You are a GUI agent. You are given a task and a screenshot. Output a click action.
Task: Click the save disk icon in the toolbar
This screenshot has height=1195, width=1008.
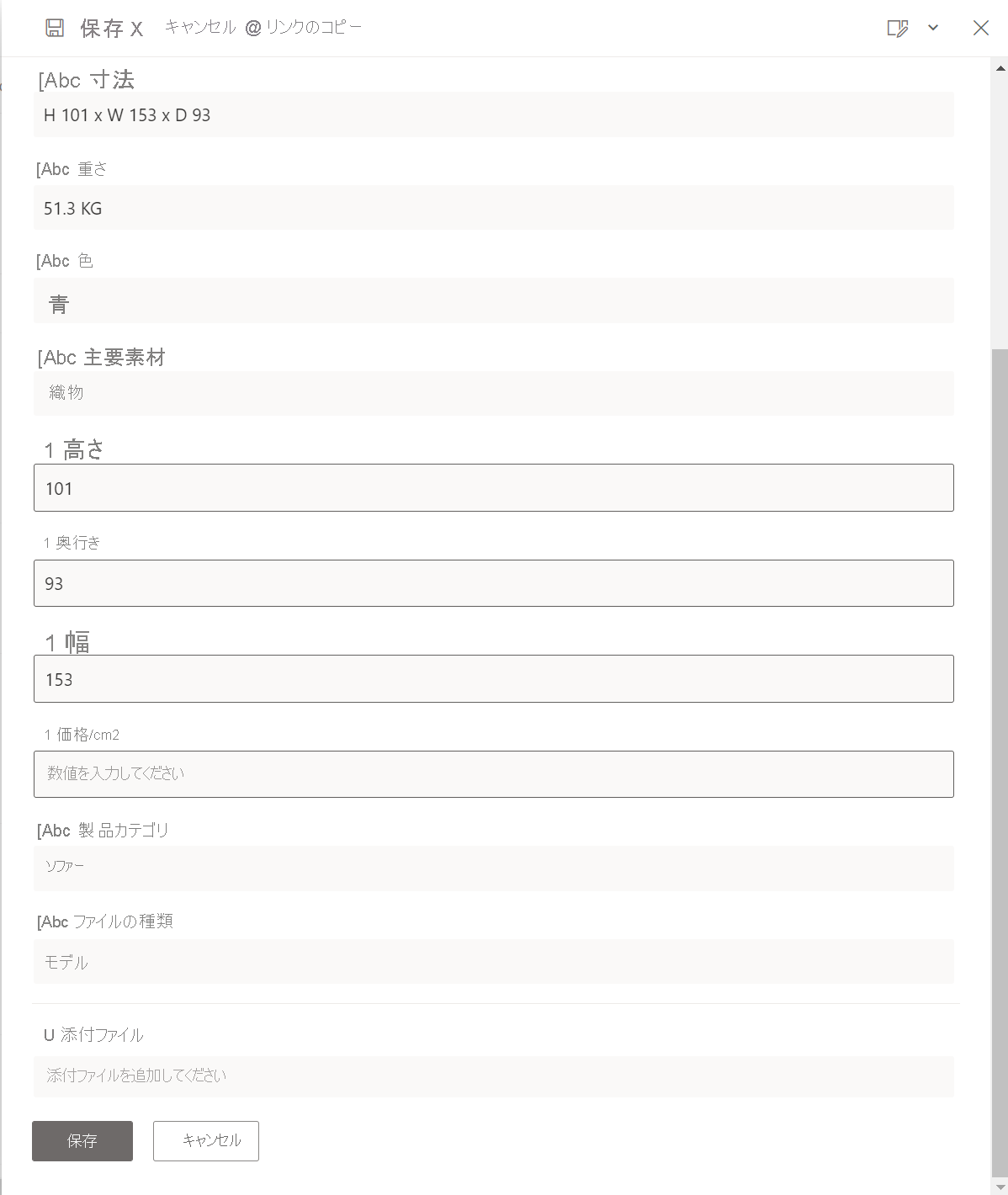click(54, 28)
